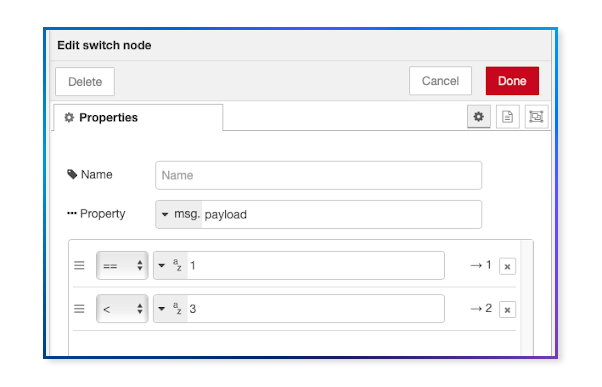Click the rules list scrollbar
The width and height of the screenshot is (602, 387).
pos(526,298)
